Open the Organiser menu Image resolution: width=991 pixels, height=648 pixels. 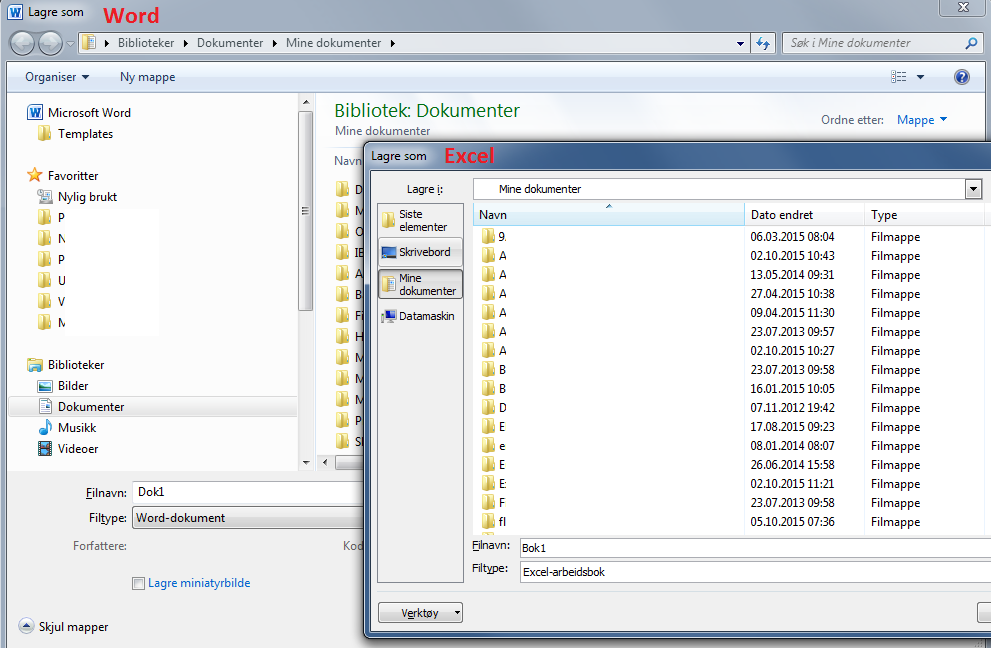coord(57,77)
